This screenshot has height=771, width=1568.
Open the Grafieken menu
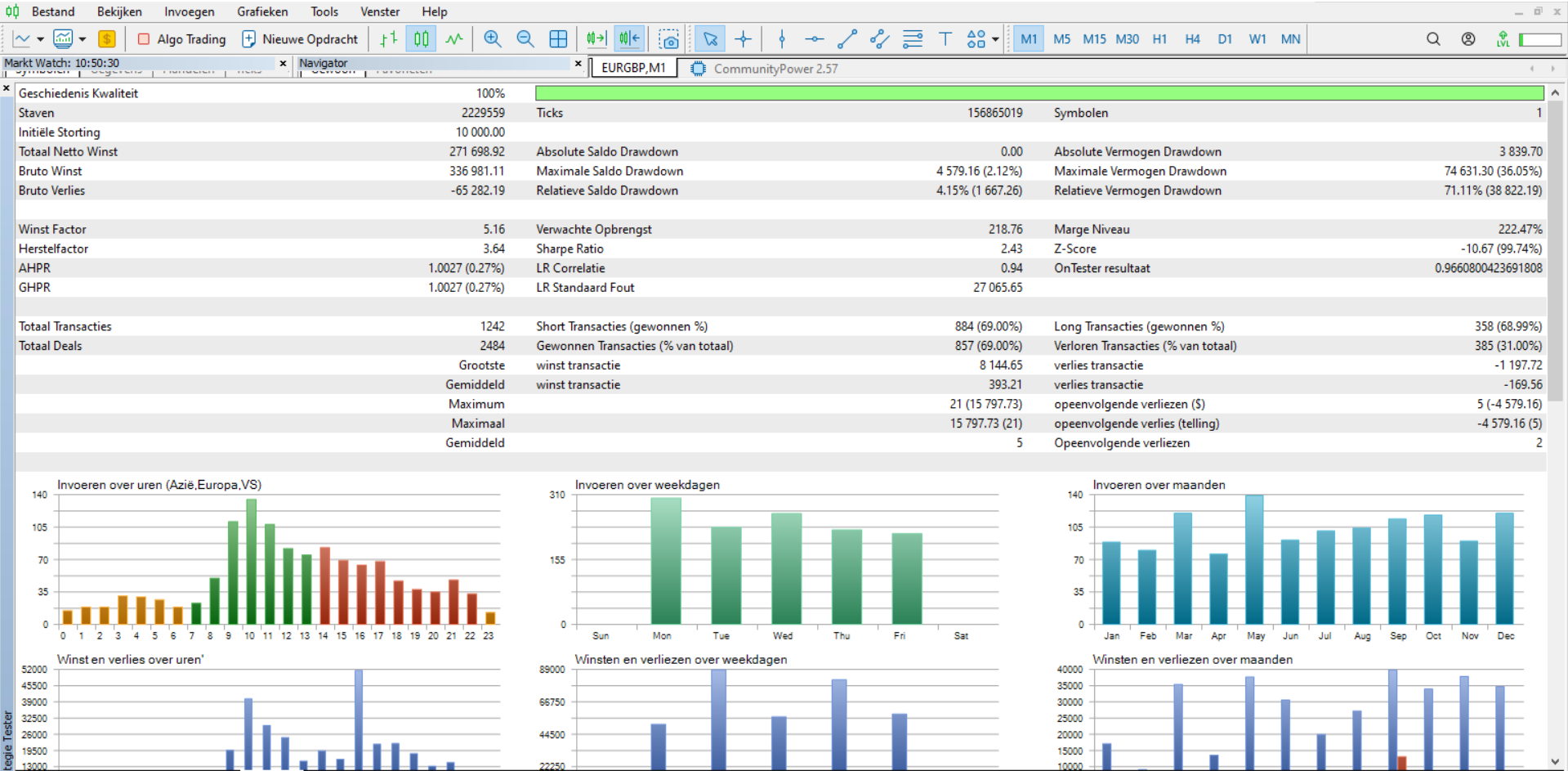point(262,11)
